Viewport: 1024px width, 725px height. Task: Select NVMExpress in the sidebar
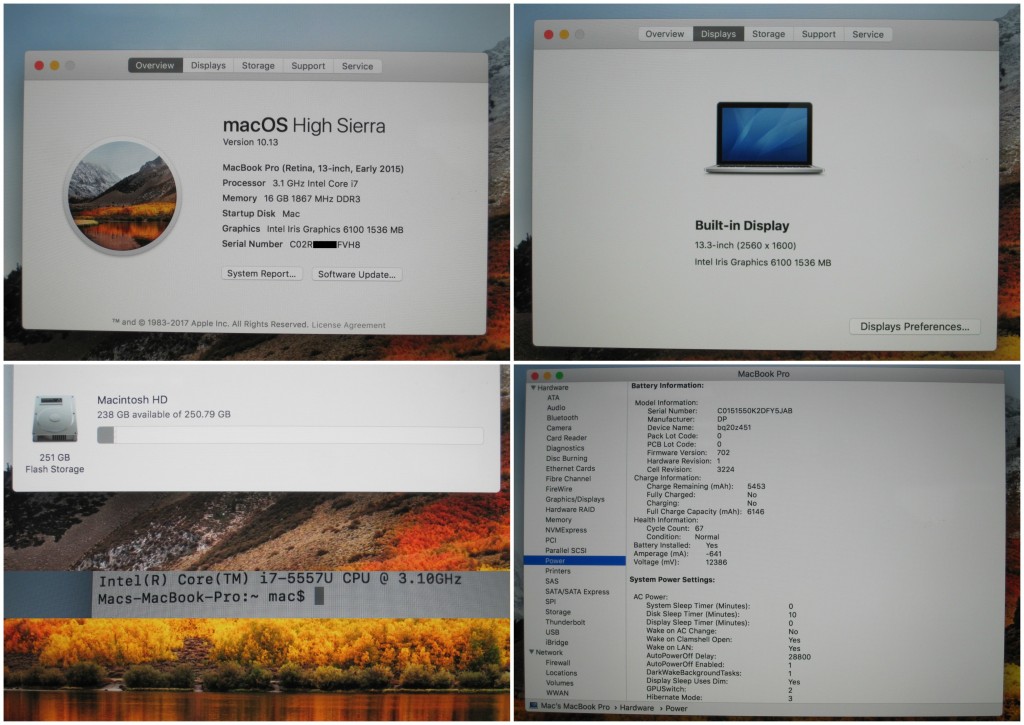[x=566, y=530]
